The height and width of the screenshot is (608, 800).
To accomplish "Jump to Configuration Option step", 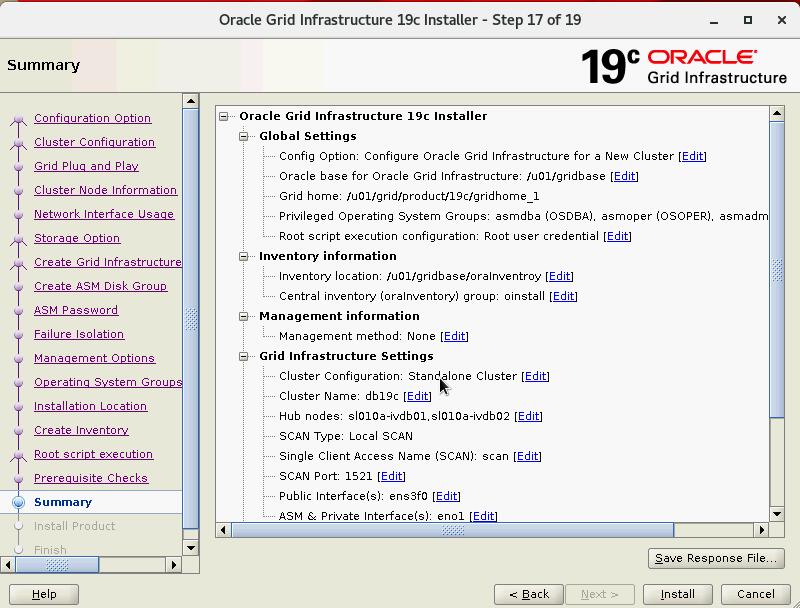I will tap(92, 118).
